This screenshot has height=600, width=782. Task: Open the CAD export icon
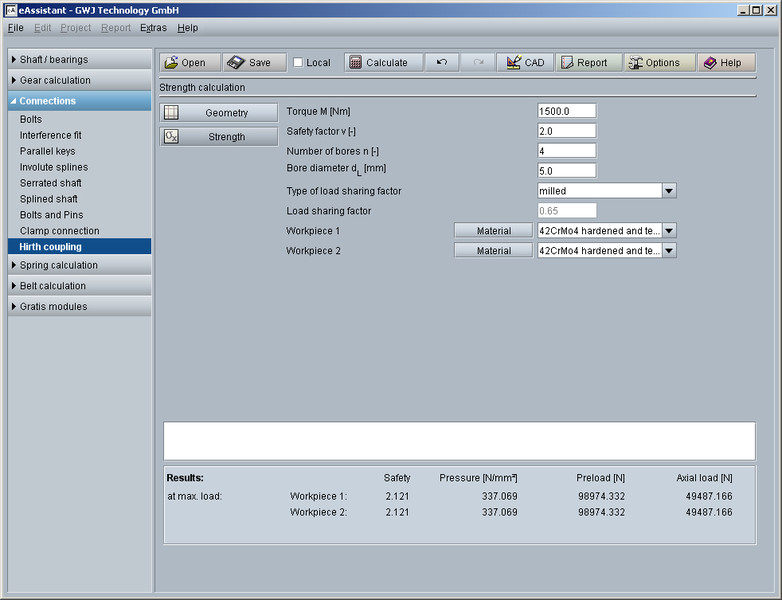pyautogui.click(x=513, y=63)
